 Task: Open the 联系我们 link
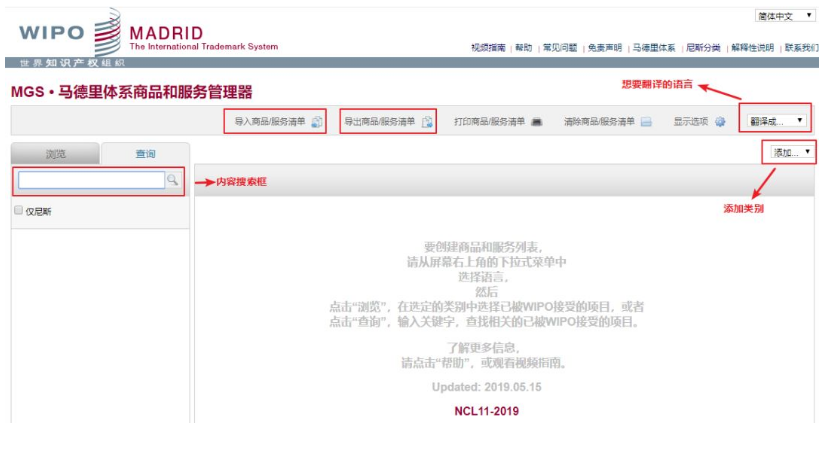(x=801, y=48)
